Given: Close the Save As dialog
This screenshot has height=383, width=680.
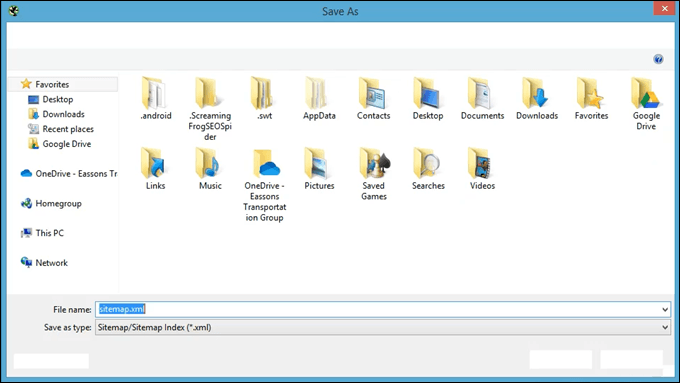Looking at the screenshot, I should (664, 9).
